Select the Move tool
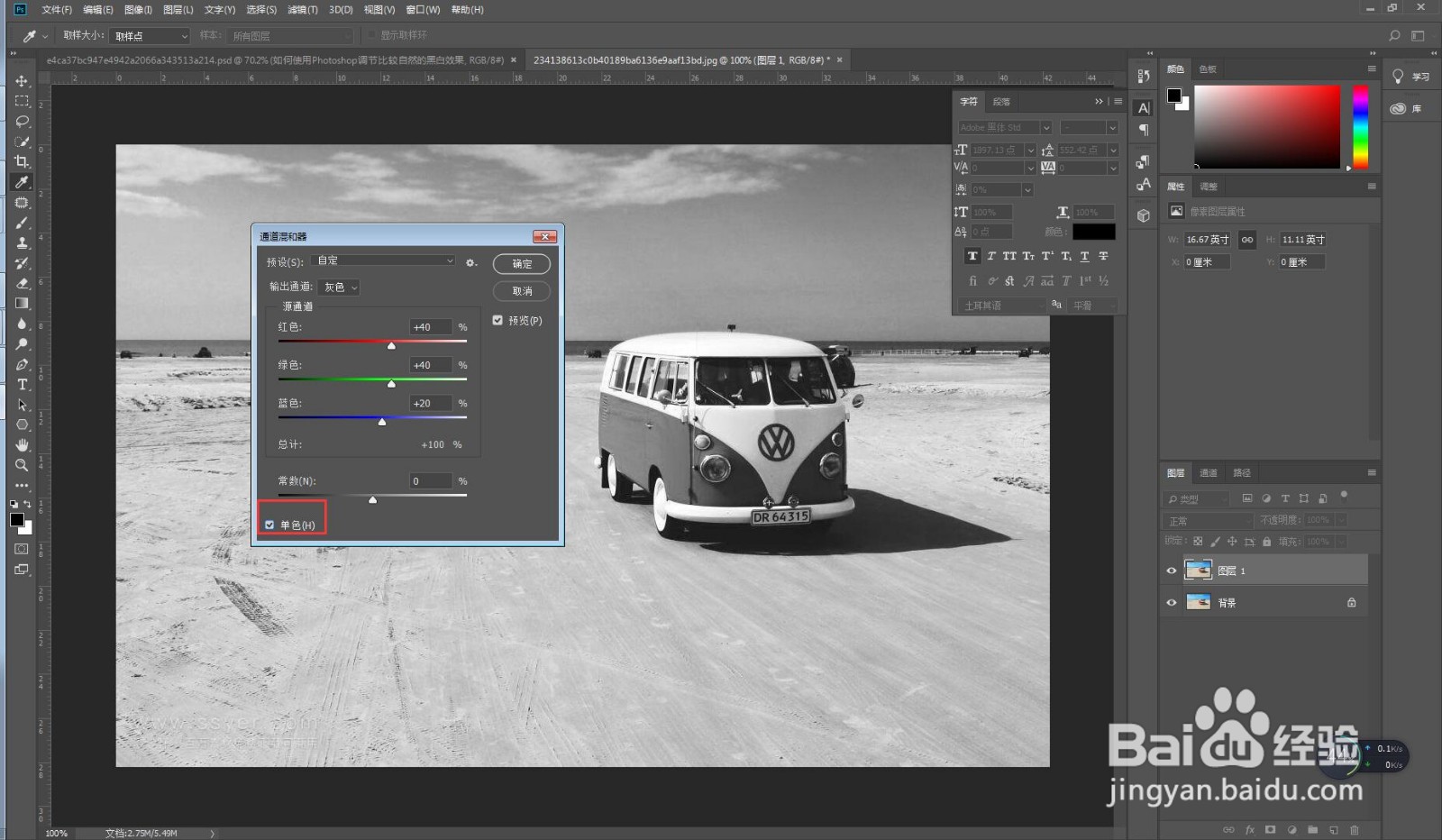This screenshot has width=1442, height=840. click(x=22, y=81)
